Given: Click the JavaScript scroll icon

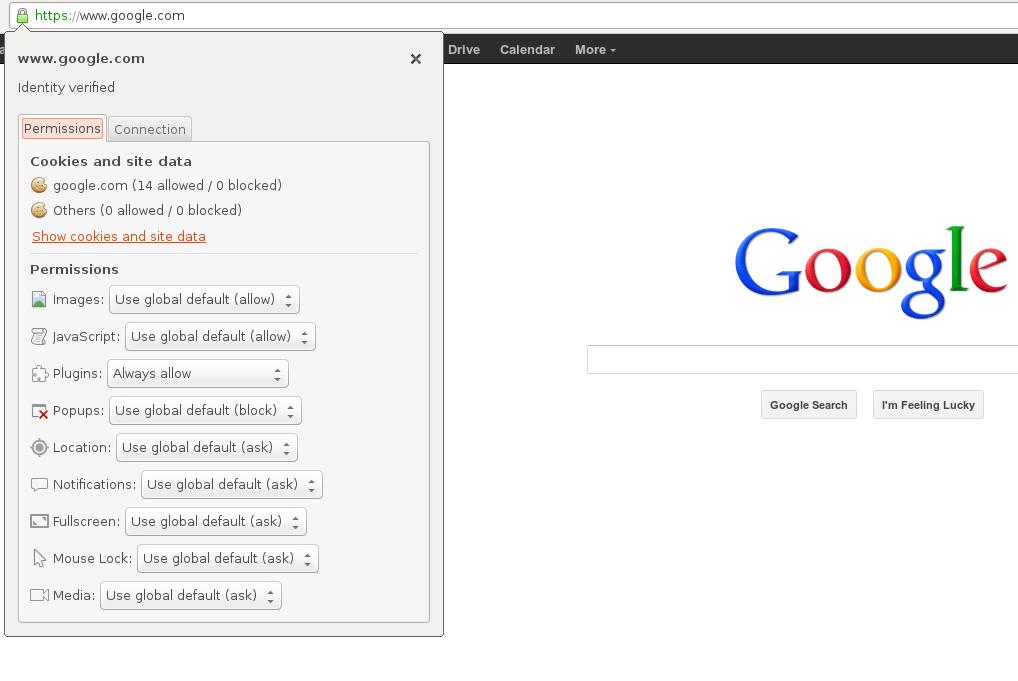Looking at the screenshot, I should coord(39,336).
